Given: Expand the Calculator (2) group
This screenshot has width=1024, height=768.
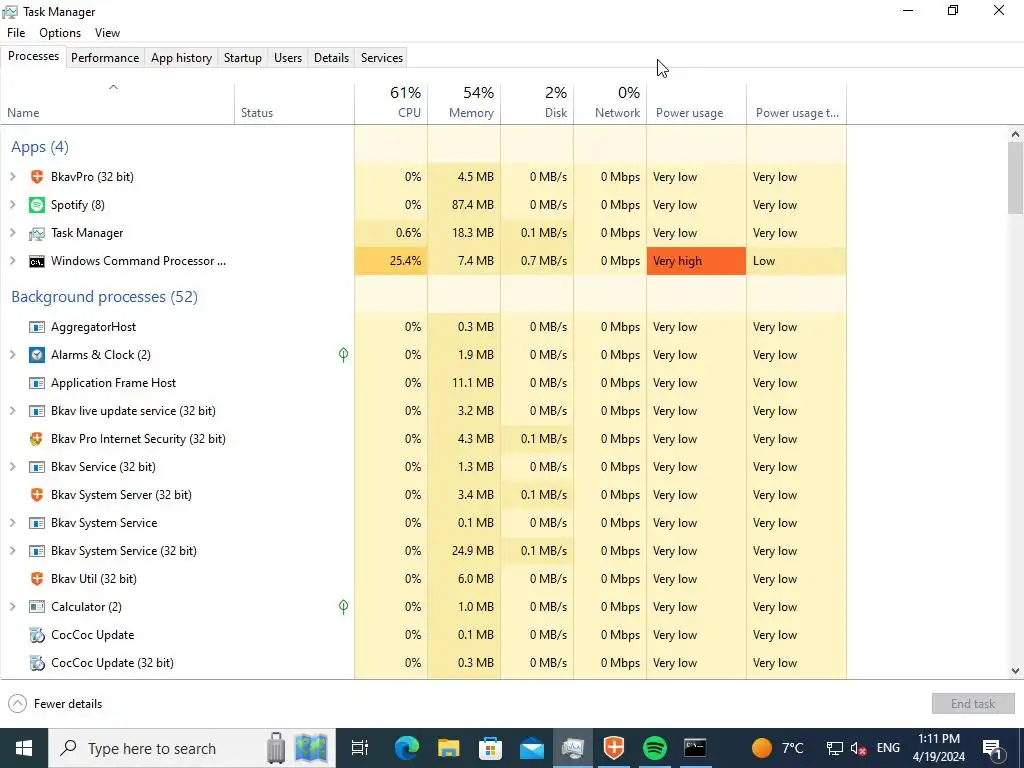Looking at the screenshot, I should tap(12, 607).
